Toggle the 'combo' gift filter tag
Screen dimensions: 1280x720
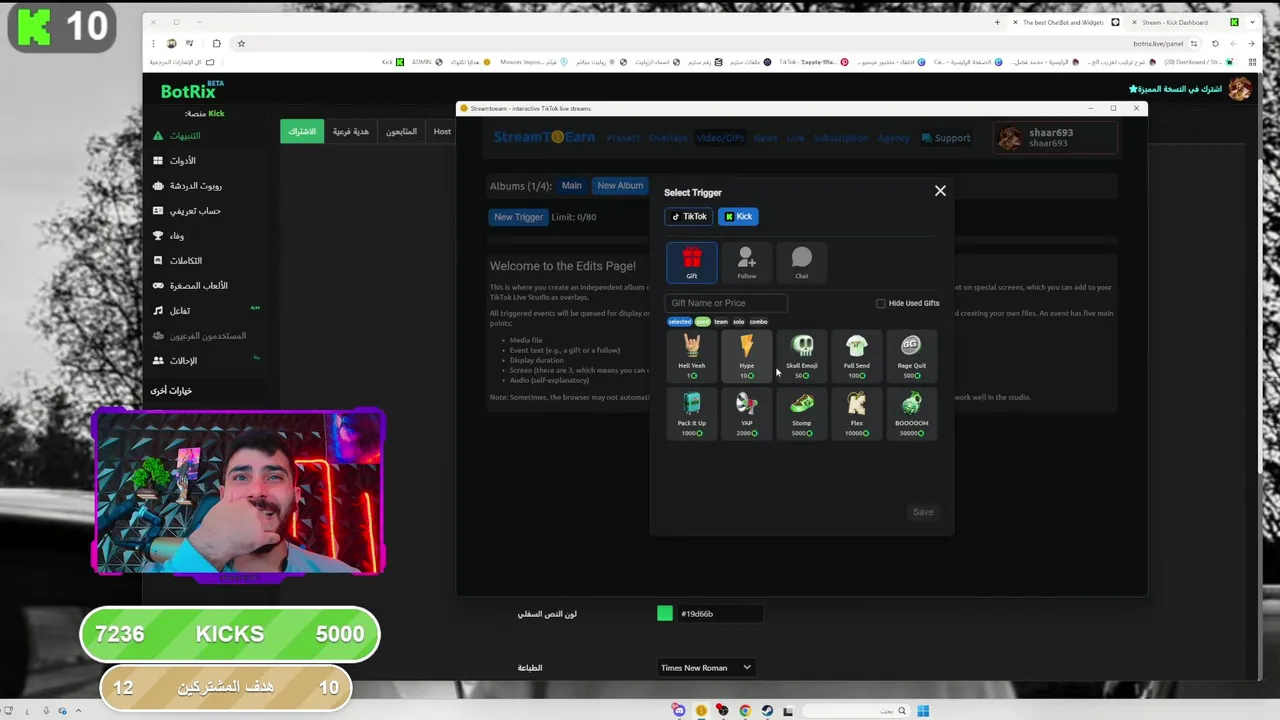[758, 322]
